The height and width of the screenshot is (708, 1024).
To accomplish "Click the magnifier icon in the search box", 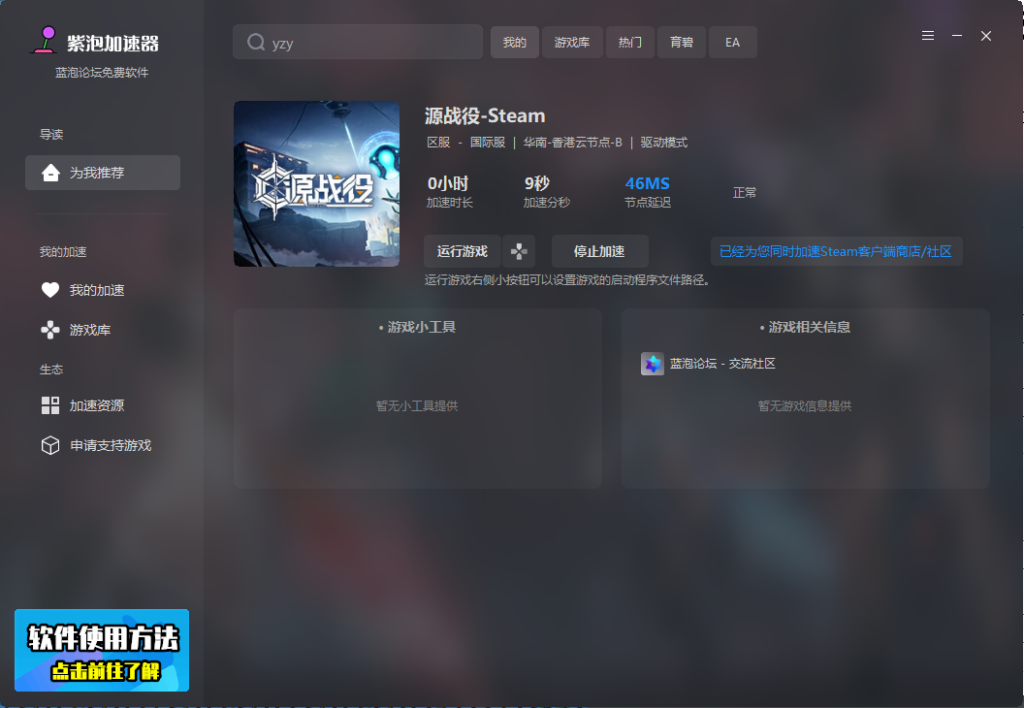I will tap(255, 42).
